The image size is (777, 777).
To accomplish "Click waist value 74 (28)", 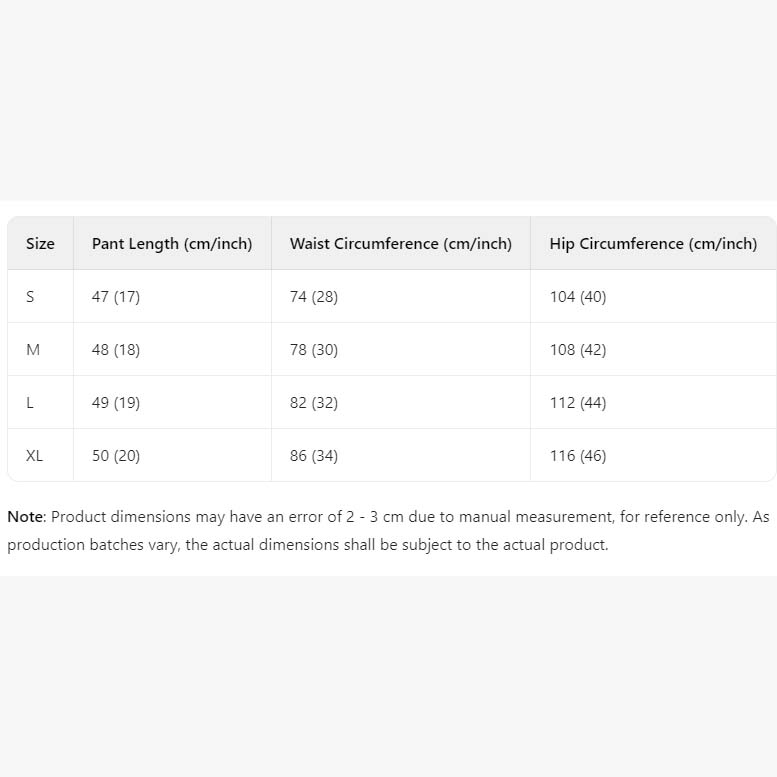I will [x=314, y=297].
